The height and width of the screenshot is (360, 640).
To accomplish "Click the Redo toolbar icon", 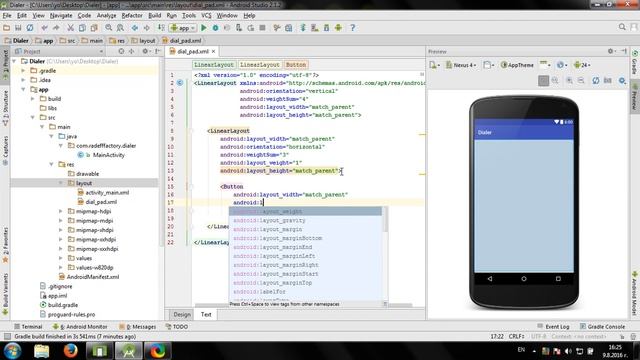I will pyautogui.click(x=56, y=28).
